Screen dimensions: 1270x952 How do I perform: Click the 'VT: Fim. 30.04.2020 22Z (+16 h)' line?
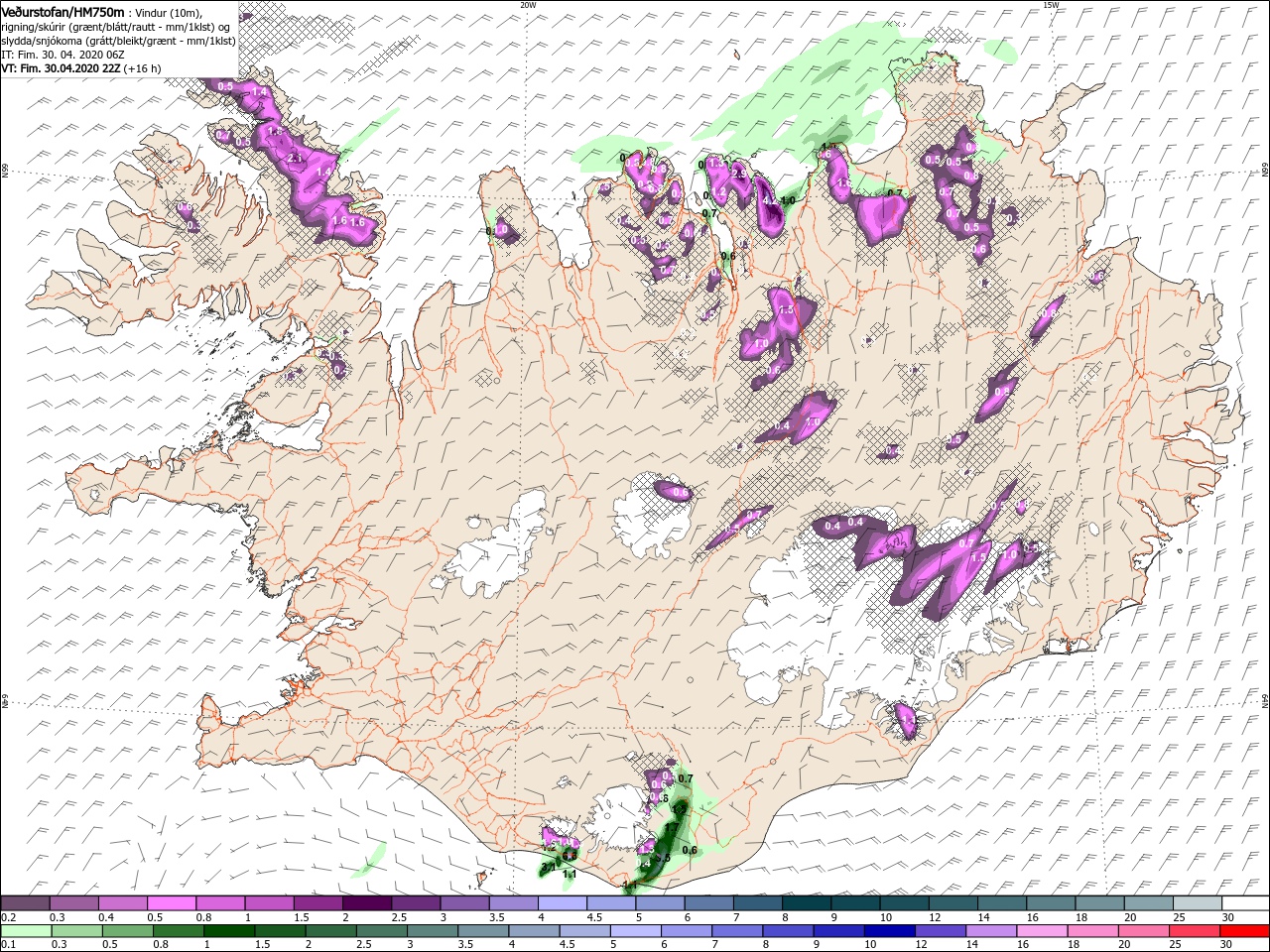click(80, 68)
